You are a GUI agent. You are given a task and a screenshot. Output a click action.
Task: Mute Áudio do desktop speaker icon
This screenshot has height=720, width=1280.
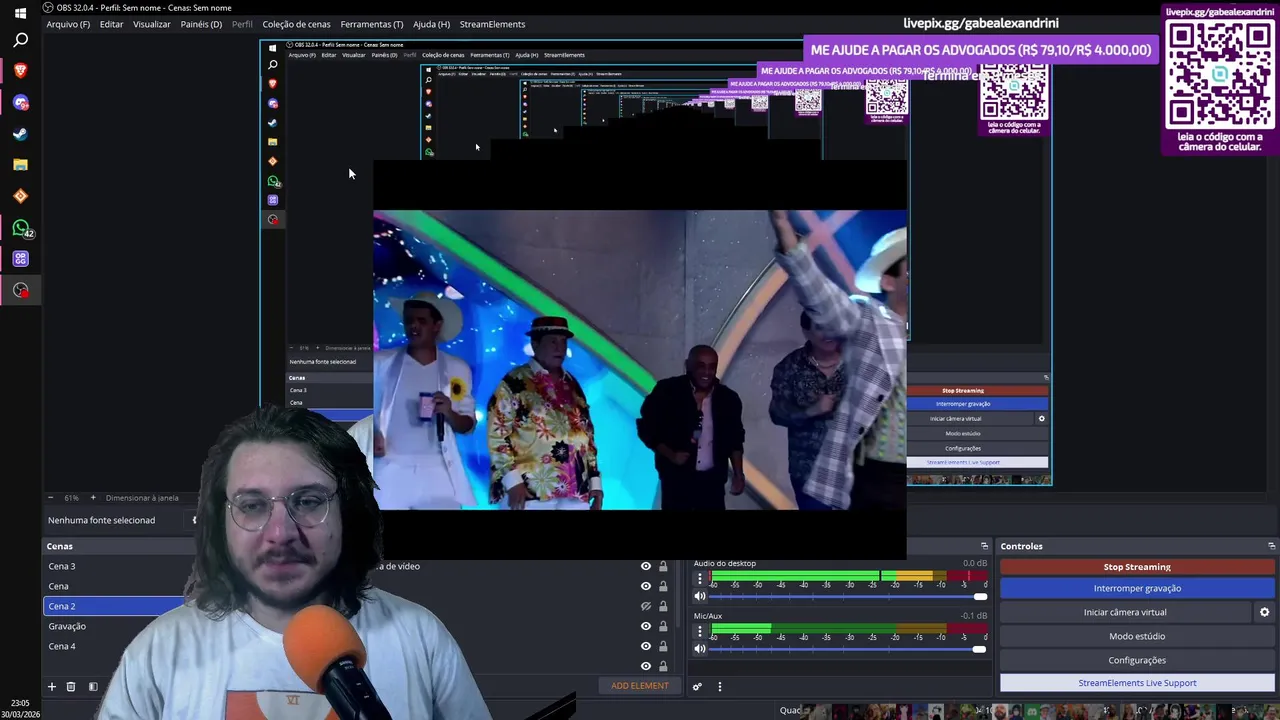click(700, 596)
